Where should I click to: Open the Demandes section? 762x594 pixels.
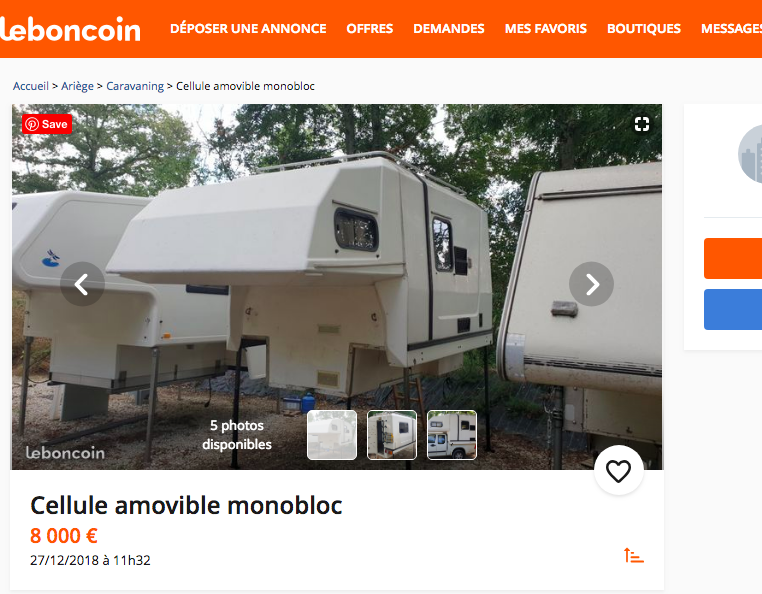(x=449, y=29)
